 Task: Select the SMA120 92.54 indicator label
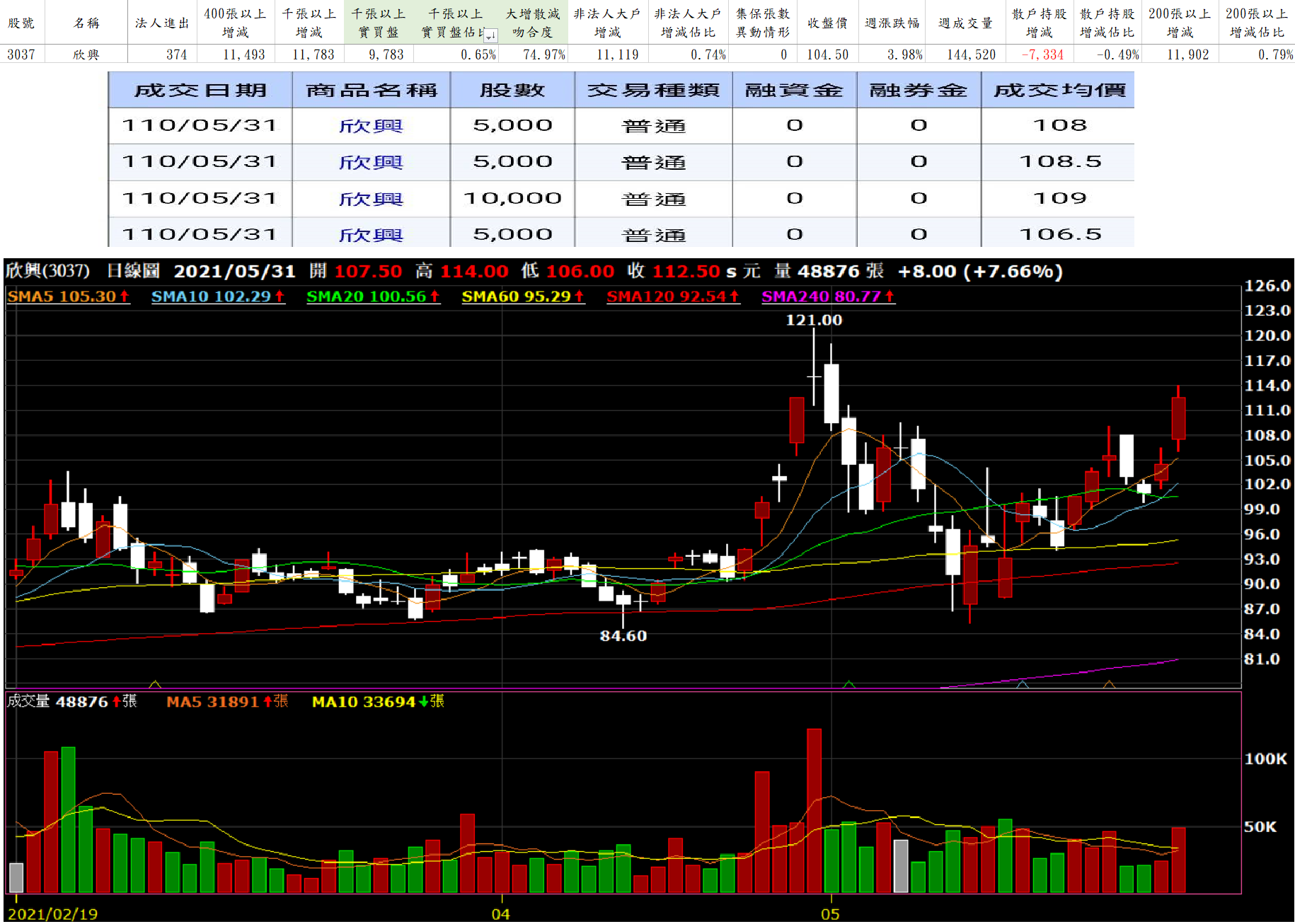click(673, 296)
